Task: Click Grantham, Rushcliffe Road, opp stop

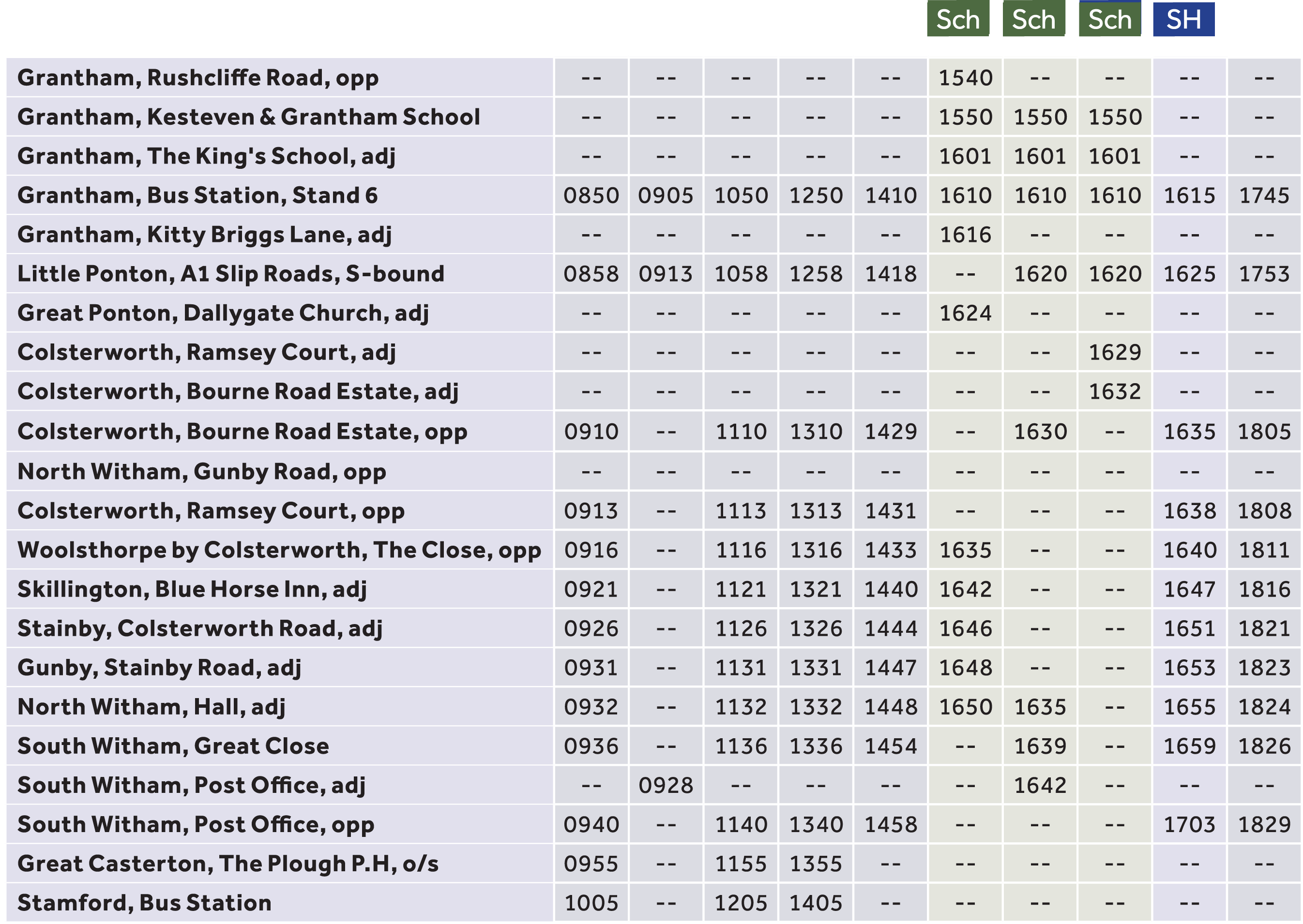Action: pyautogui.click(x=197, y=77)
